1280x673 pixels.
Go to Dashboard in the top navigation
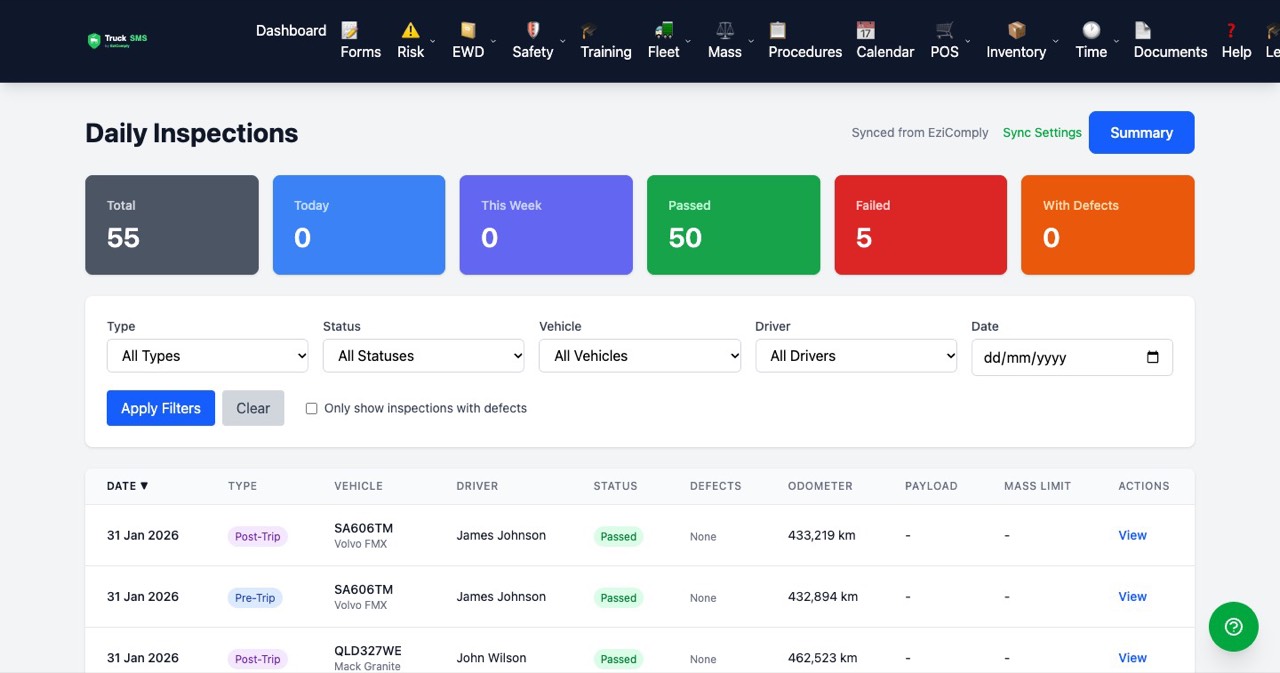pos(291,31)
